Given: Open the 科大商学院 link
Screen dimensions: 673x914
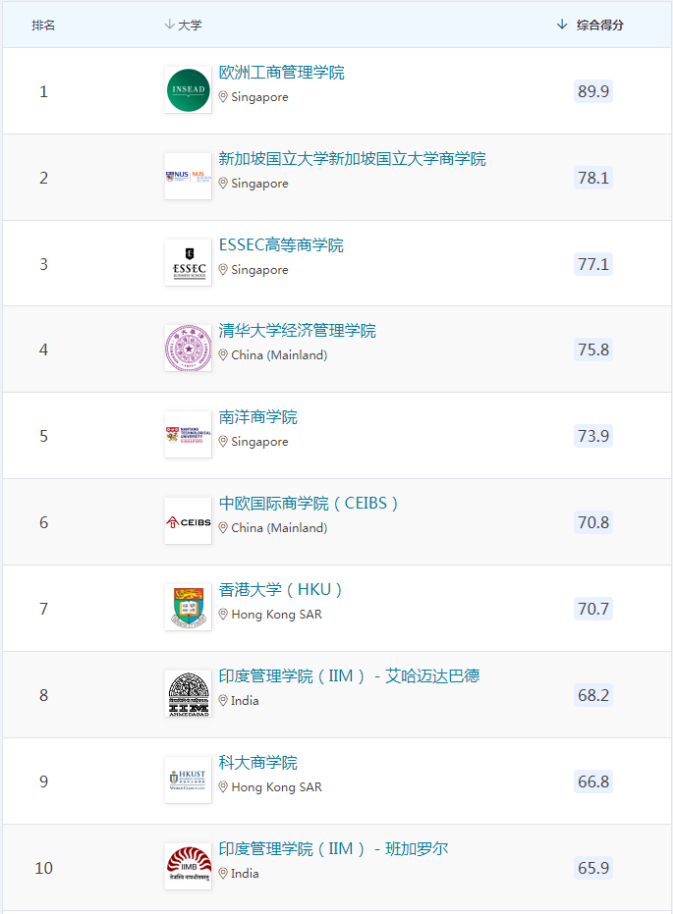Looking at the screenshot, I should 258,762.
